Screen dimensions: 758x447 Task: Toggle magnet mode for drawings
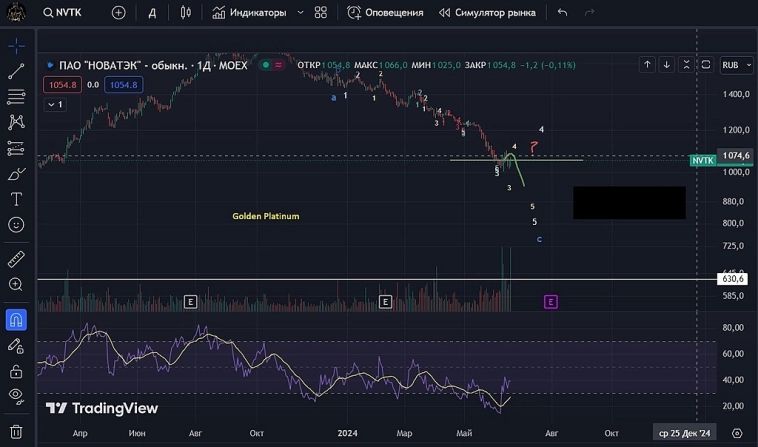pyautogui.click(x=16, y=319)
